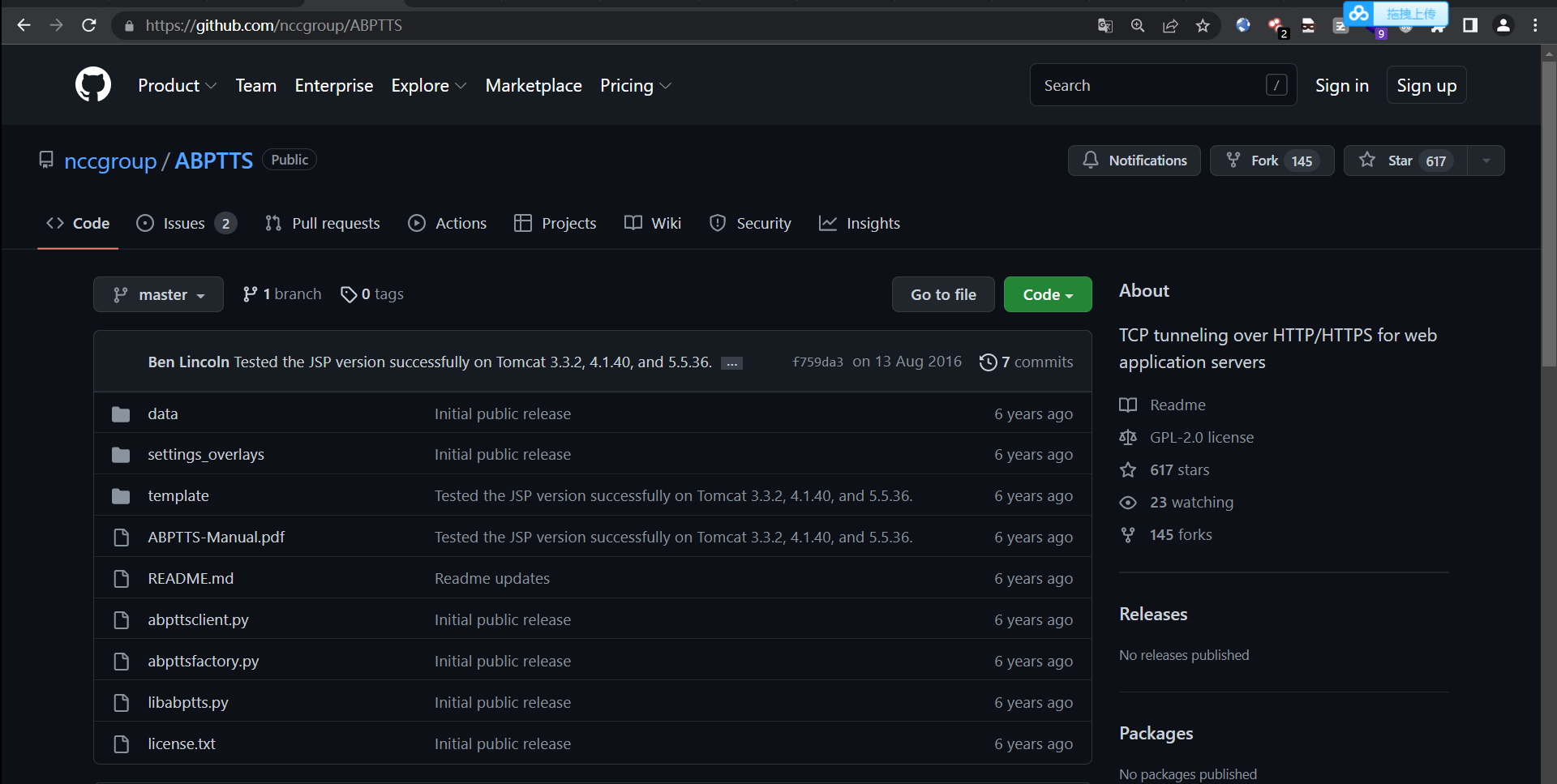Open the browser profile avatar icon
The width and height of the screenshot is (1557, 784).
coord(1503,26)
